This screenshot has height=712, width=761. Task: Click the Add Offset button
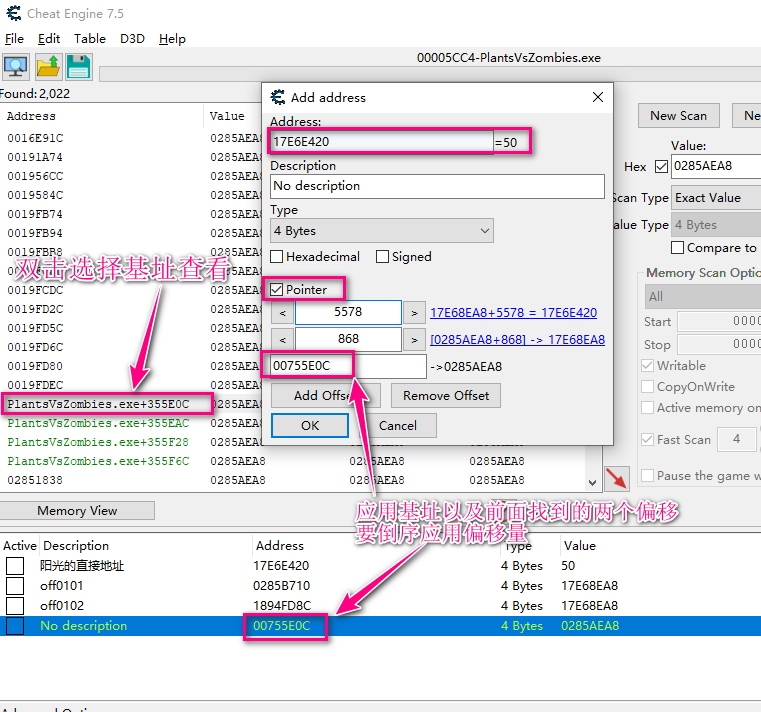[x=326, y=396]
